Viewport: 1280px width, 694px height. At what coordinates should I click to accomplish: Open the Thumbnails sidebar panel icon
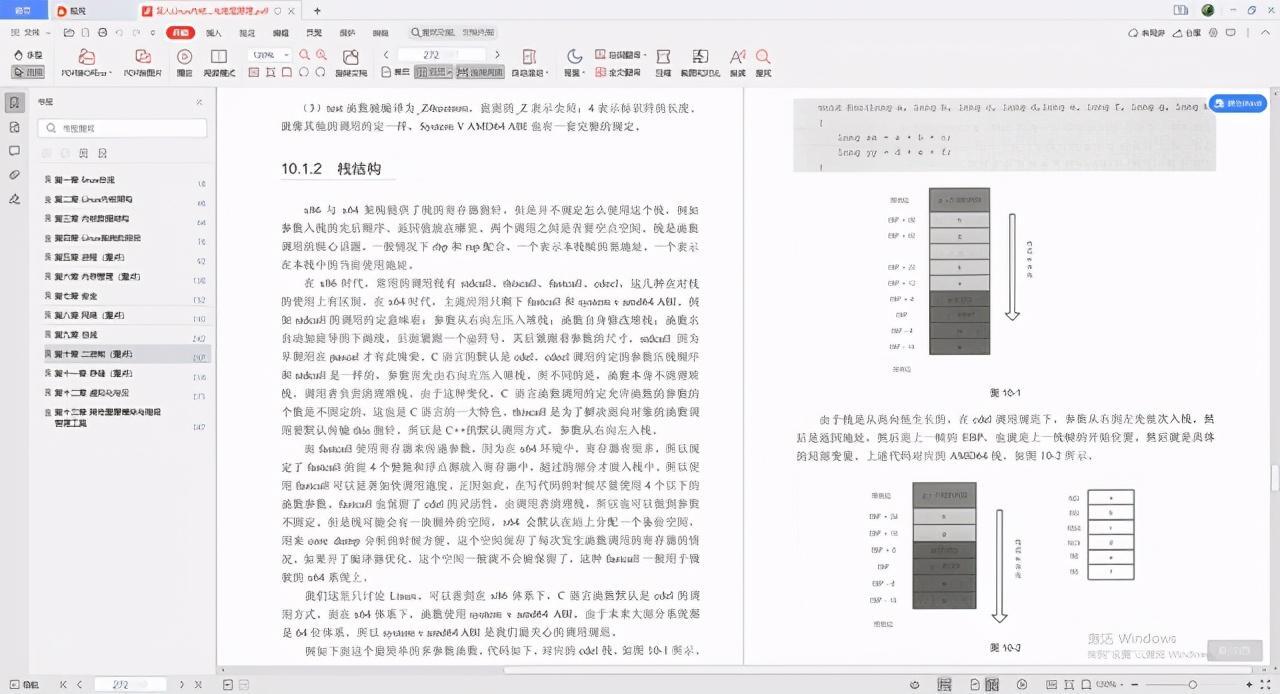(15, 127)
